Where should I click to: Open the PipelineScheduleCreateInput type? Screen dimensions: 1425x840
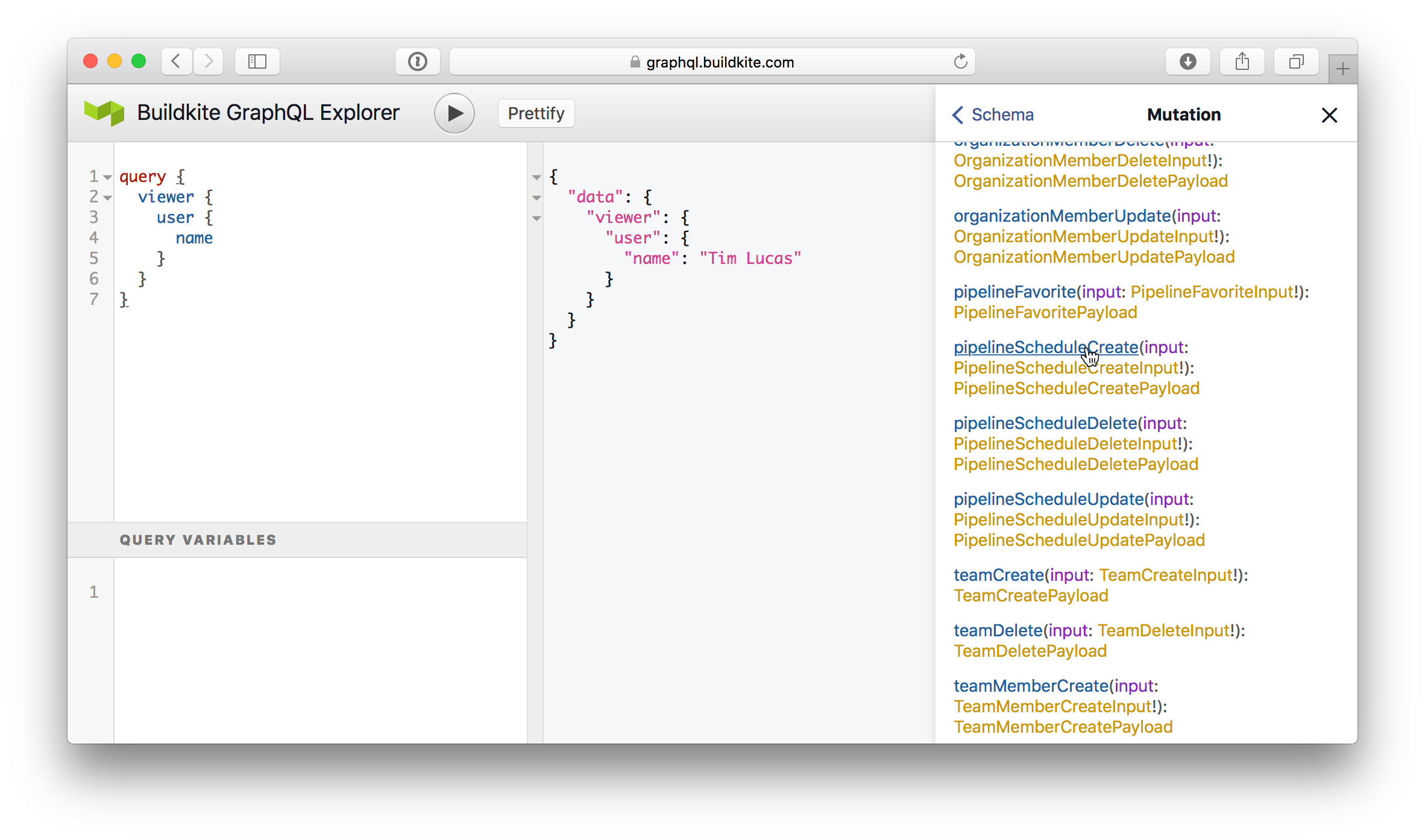click(1066, 368)
